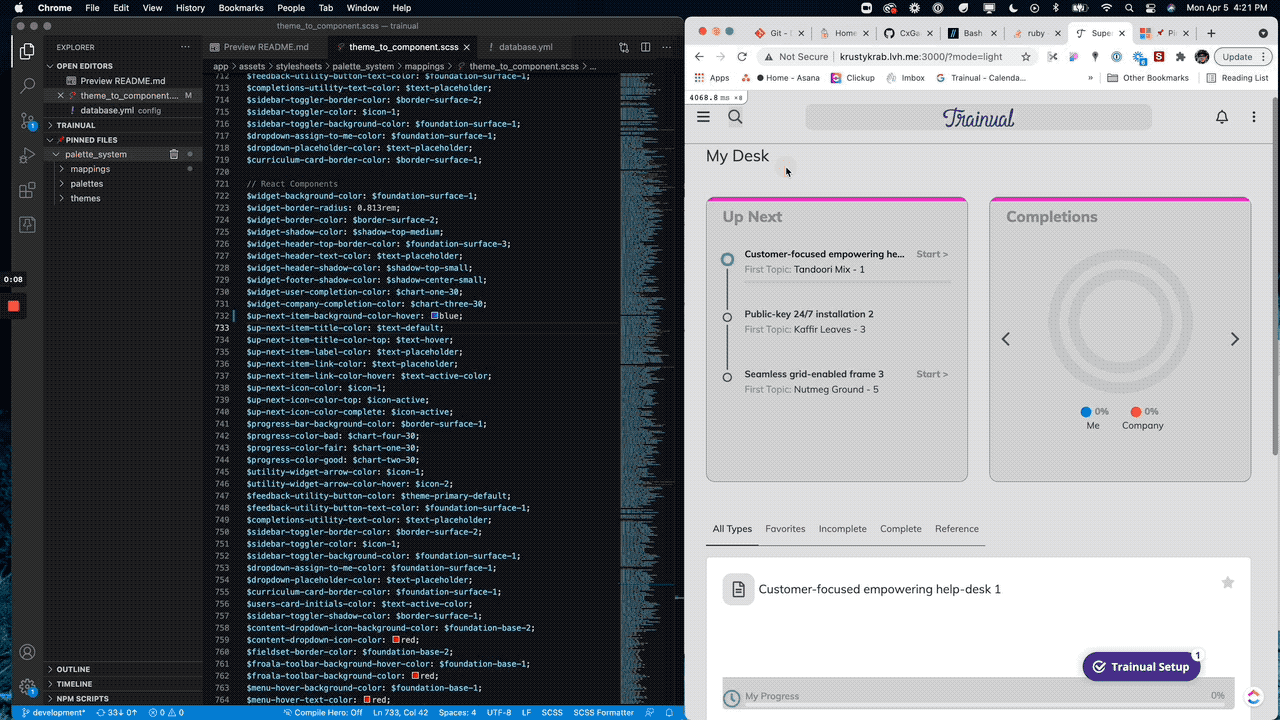Open the Explorer view in VS Code activity bar

pos(27,51)
